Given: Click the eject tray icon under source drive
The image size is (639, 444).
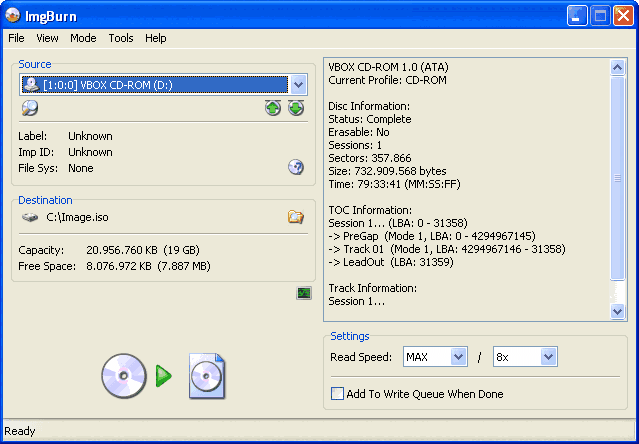Looking at the screenshot, I should pyautogui.click(x=273, y=108).
